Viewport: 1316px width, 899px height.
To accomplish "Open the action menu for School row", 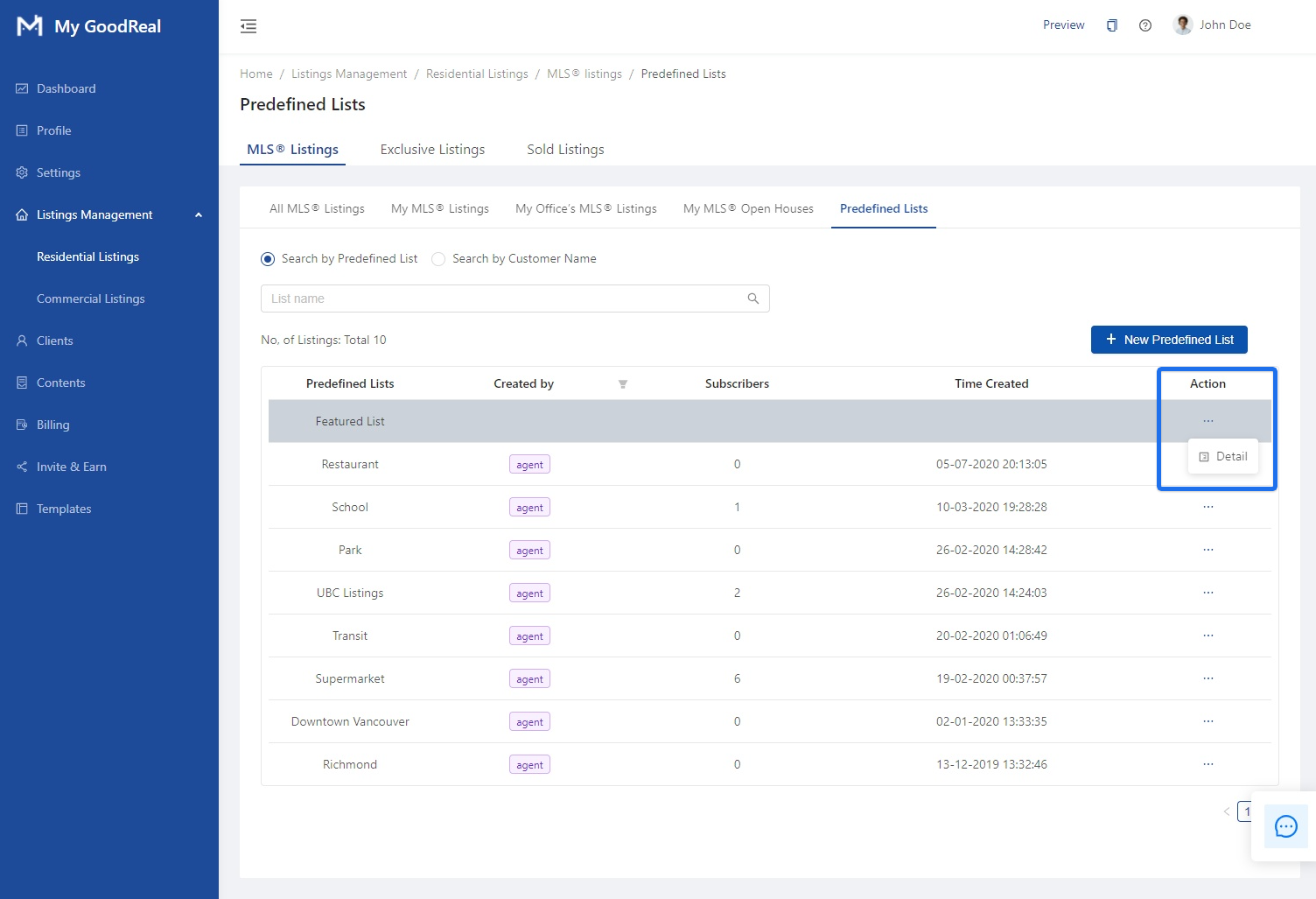I will click(1207, 507).
